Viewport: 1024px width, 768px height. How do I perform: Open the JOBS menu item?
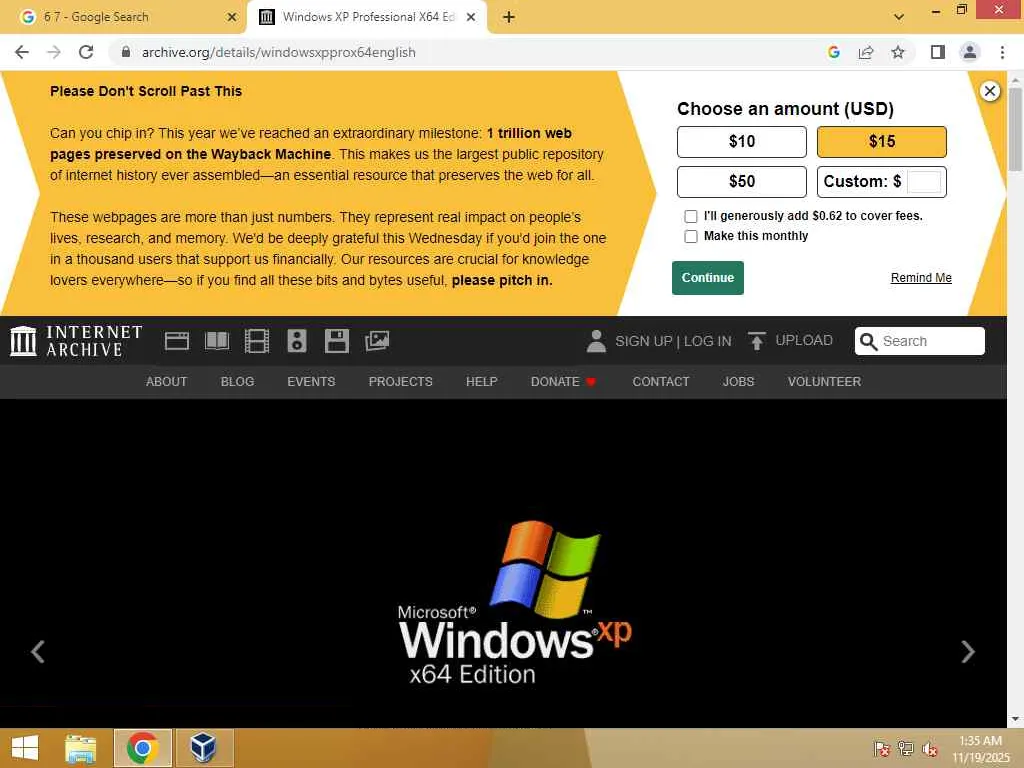tap(738, 381)
